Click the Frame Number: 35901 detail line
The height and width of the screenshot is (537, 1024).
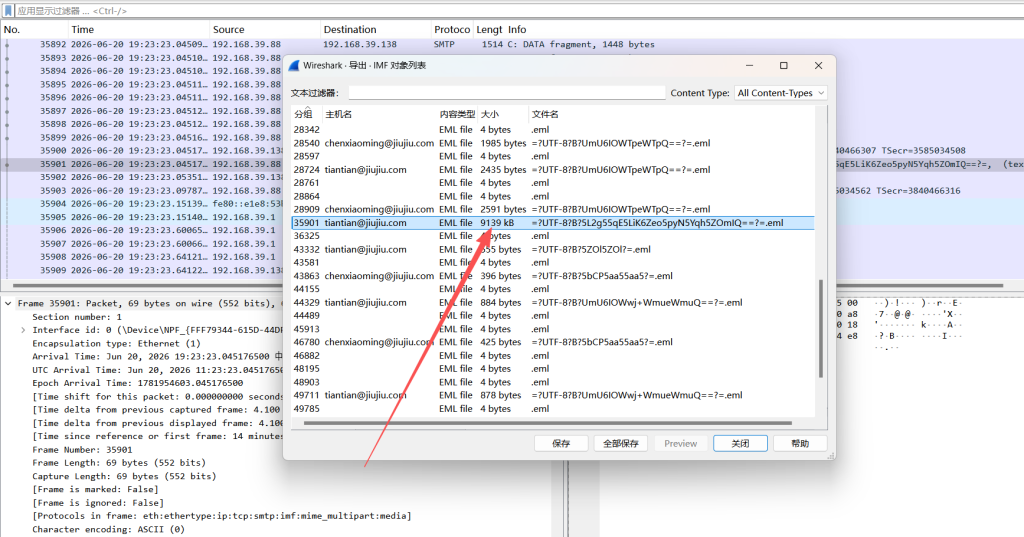(82, 449)
